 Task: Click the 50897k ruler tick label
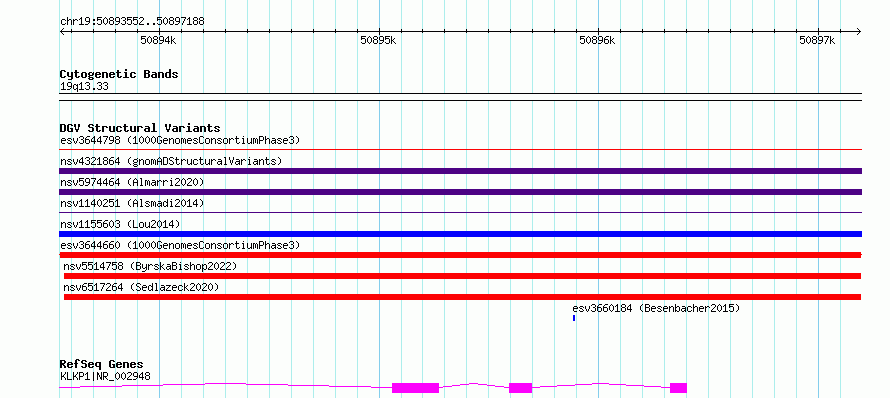(817, 40)
